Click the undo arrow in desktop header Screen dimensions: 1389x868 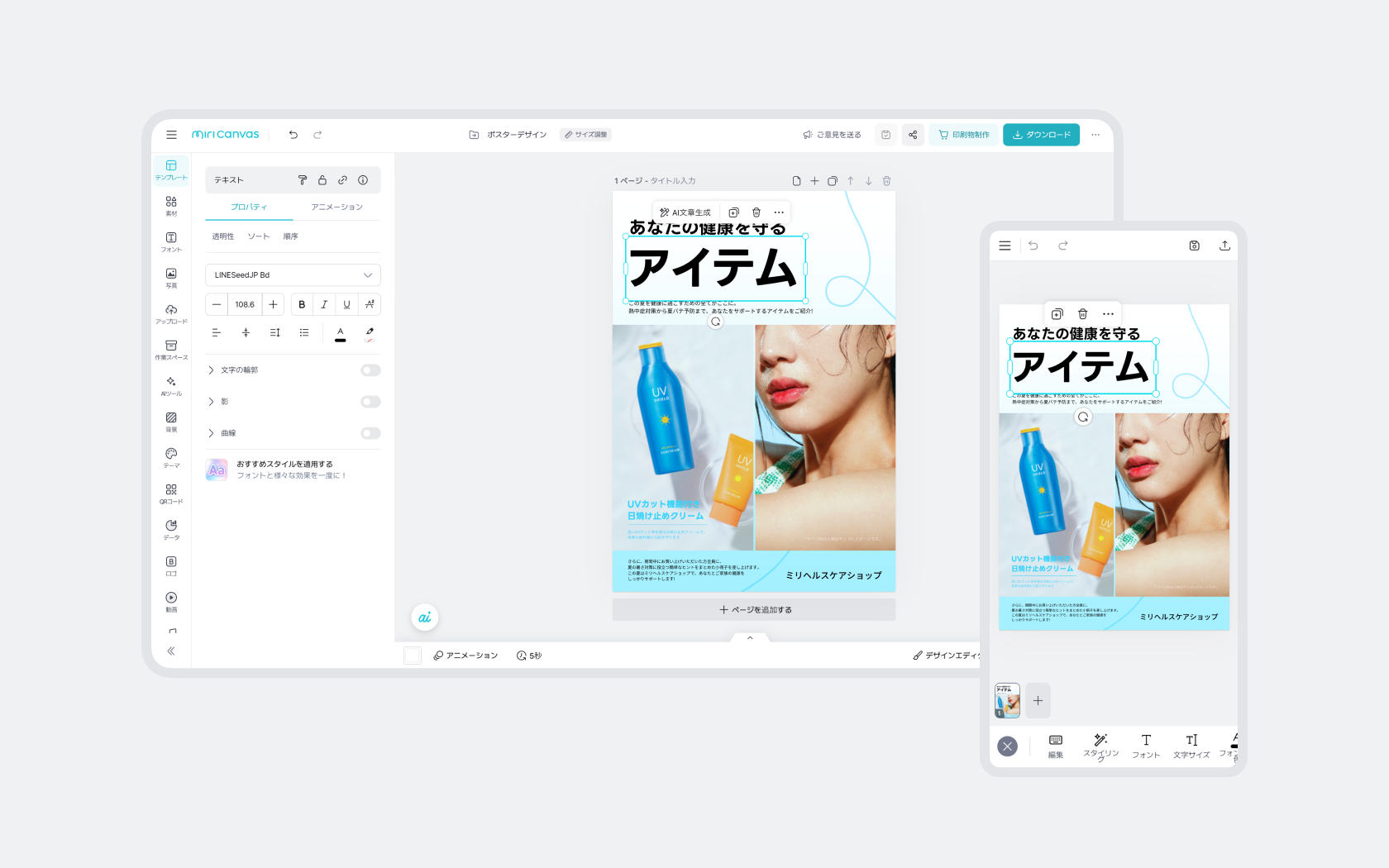click(x=294, y=135)
